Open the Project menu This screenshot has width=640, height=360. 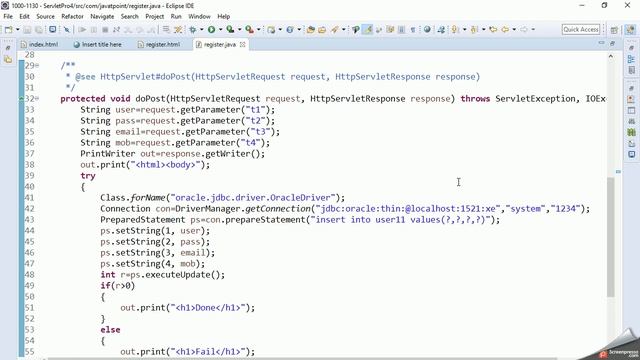(x=155, y=16)
